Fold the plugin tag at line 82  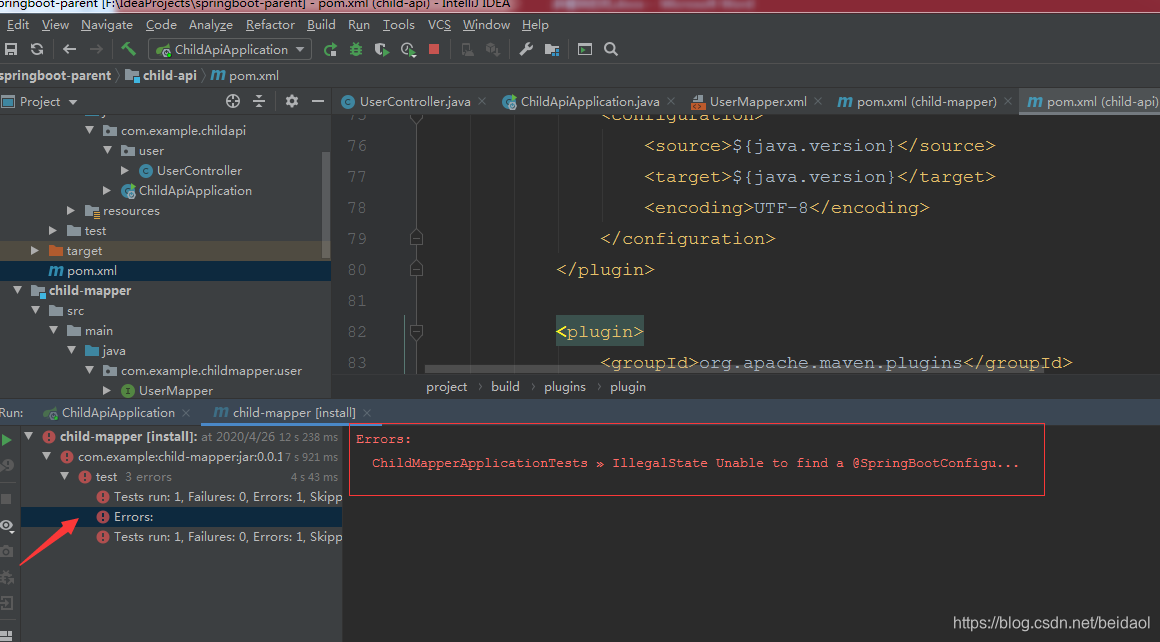417,332
